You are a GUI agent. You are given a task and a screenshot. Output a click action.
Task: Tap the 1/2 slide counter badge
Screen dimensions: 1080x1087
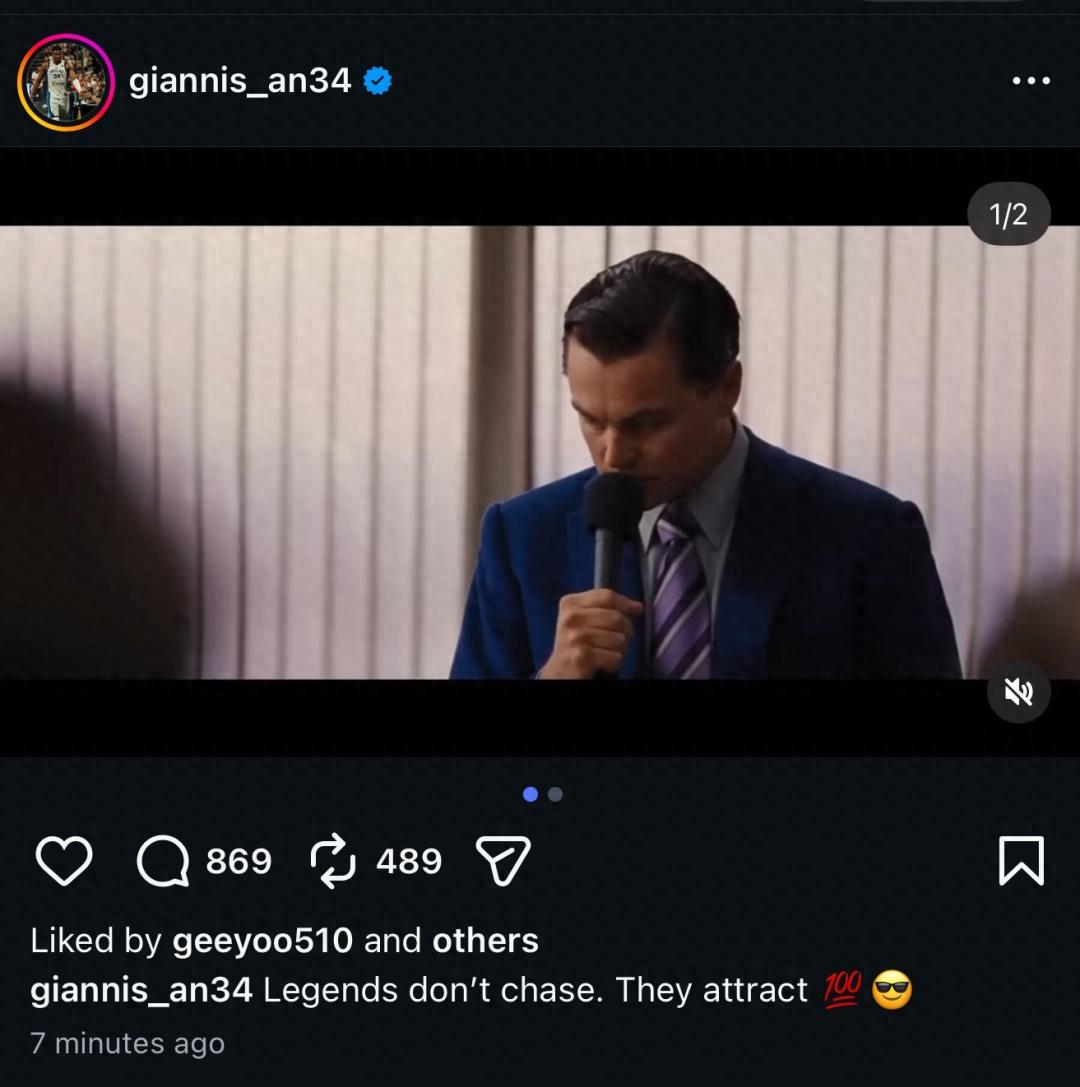coord(1008,214)
